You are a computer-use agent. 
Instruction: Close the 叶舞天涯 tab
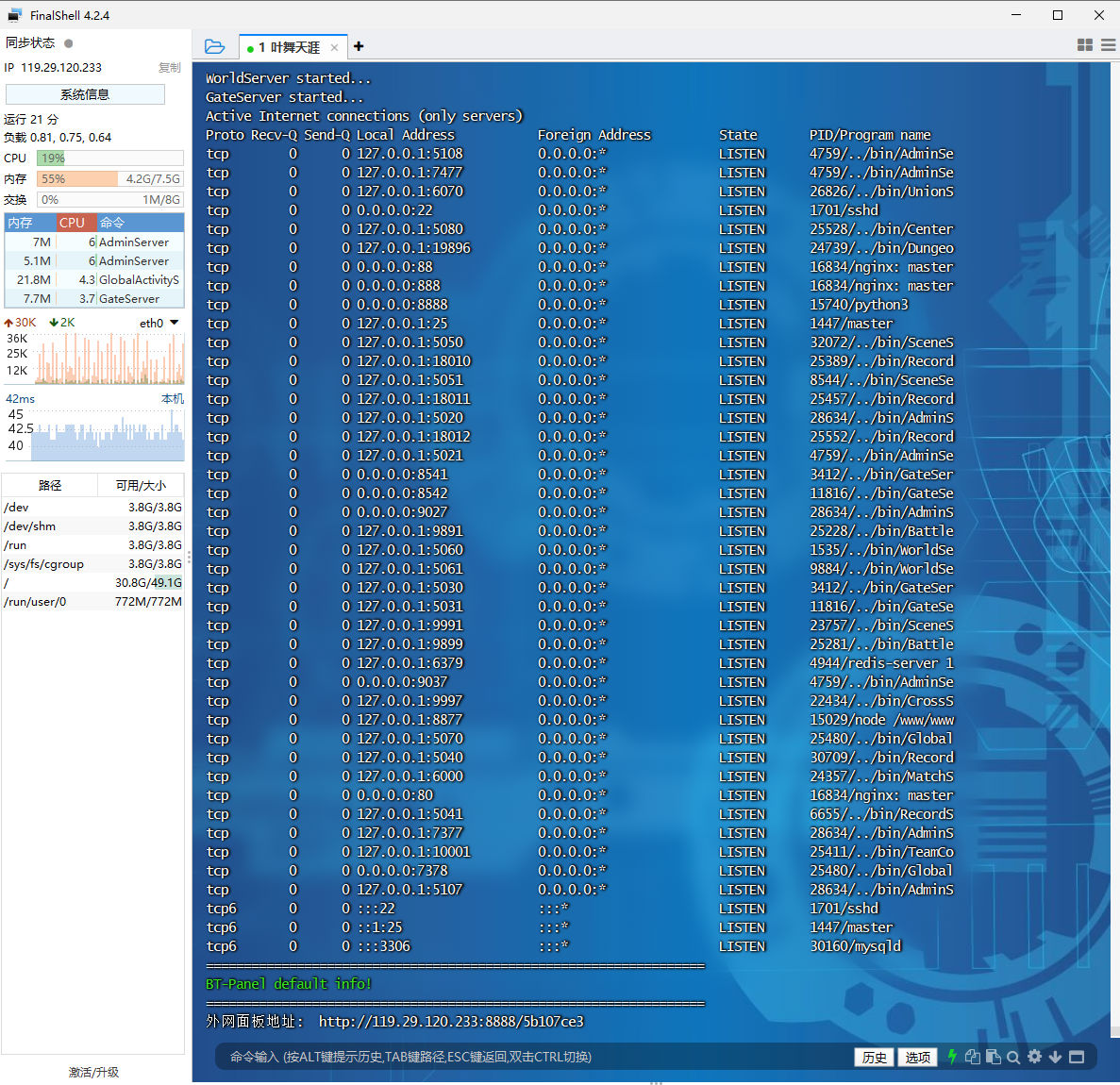(x=334, y=48)
